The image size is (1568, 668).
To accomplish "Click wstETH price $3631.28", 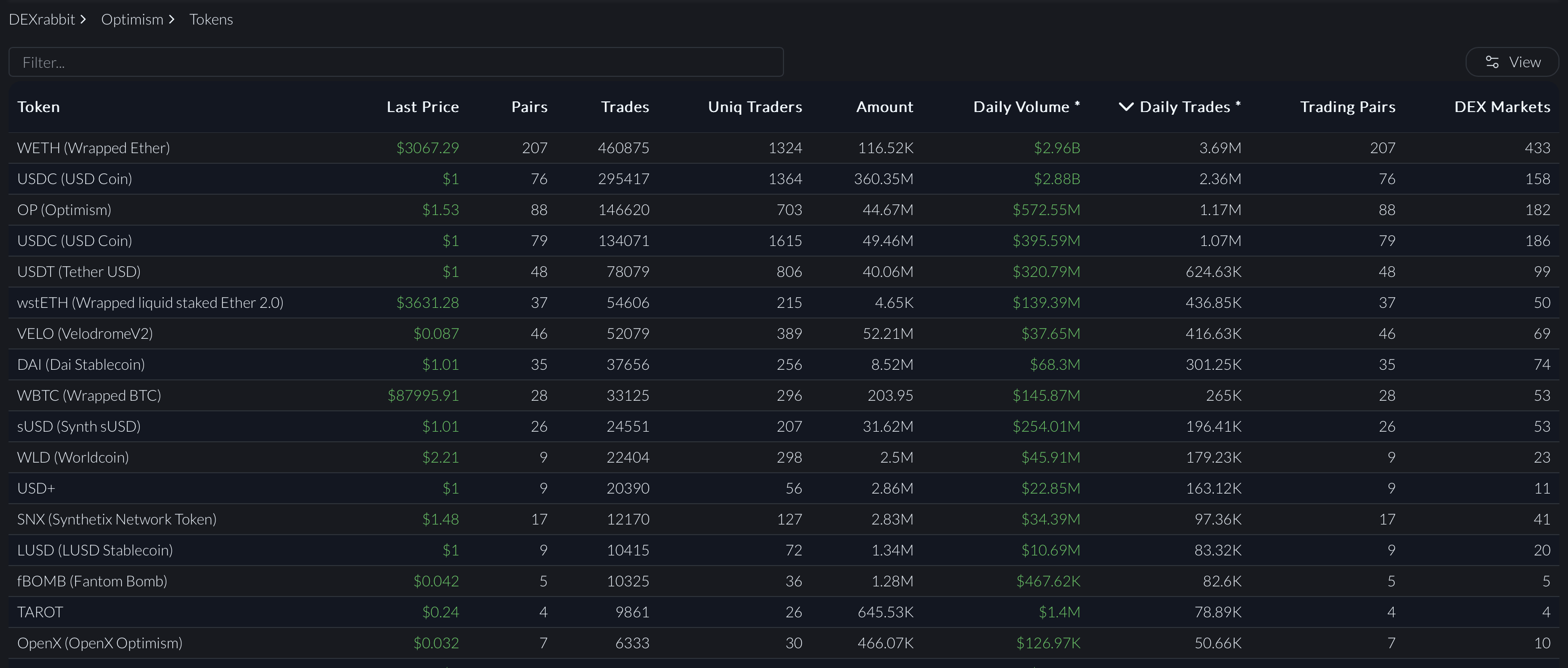I will 427,303.
